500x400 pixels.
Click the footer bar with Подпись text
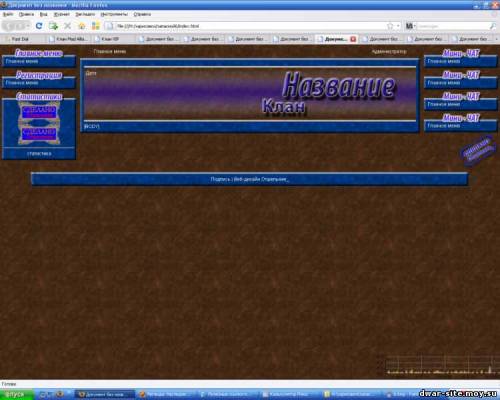pyautogui.click(x=250, y=179)
